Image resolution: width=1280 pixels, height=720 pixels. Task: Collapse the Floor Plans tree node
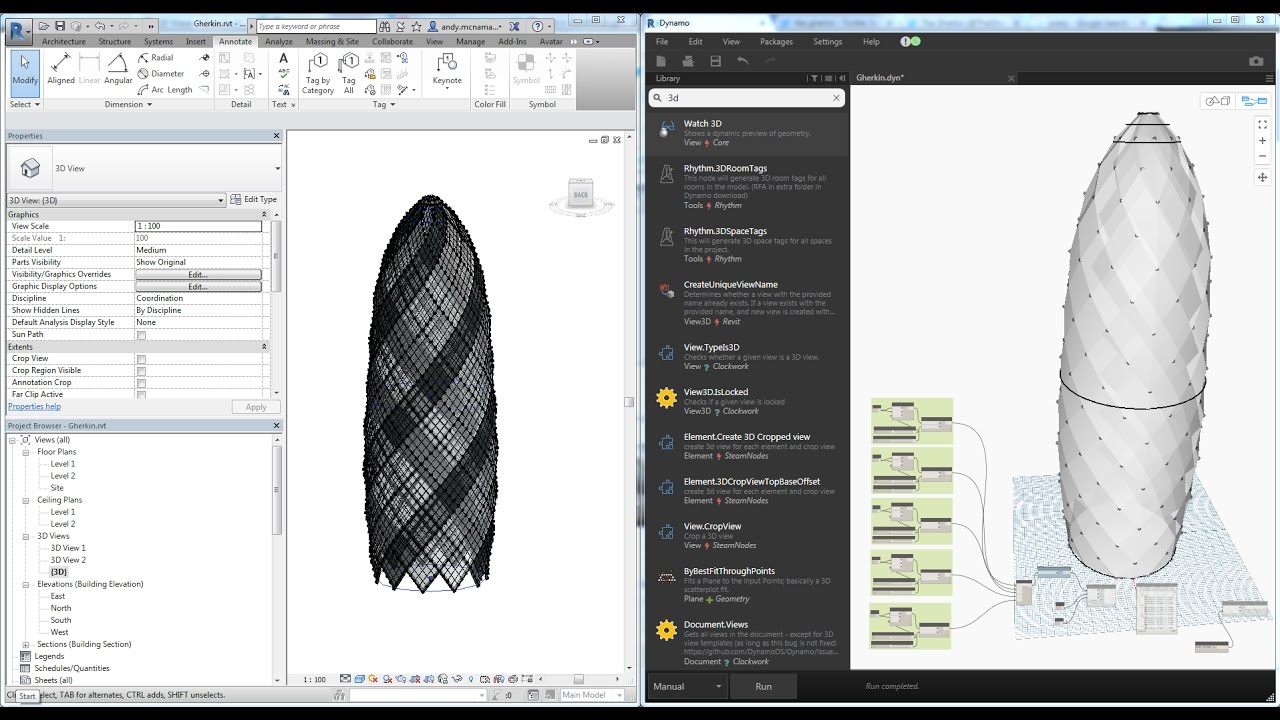pos(27,452)
